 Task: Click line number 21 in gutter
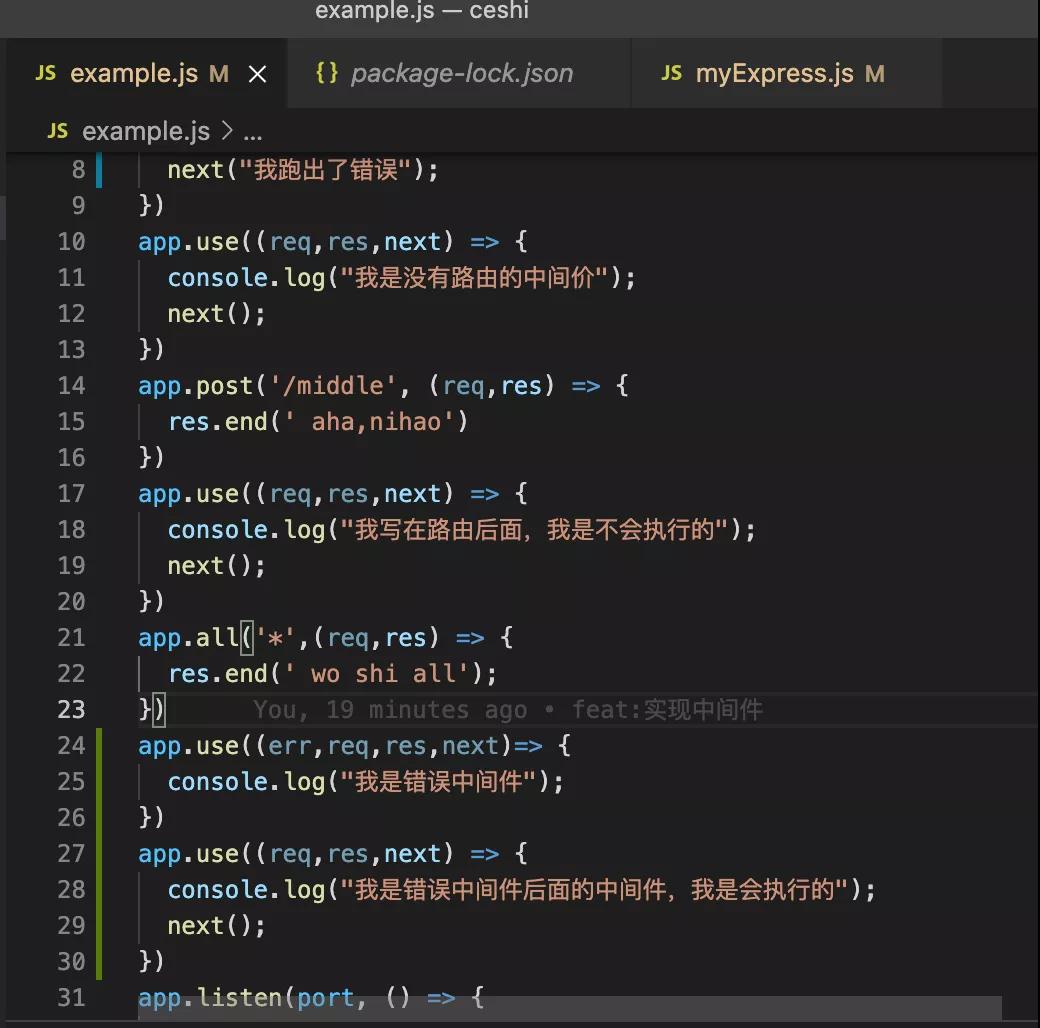click(72, 637)
